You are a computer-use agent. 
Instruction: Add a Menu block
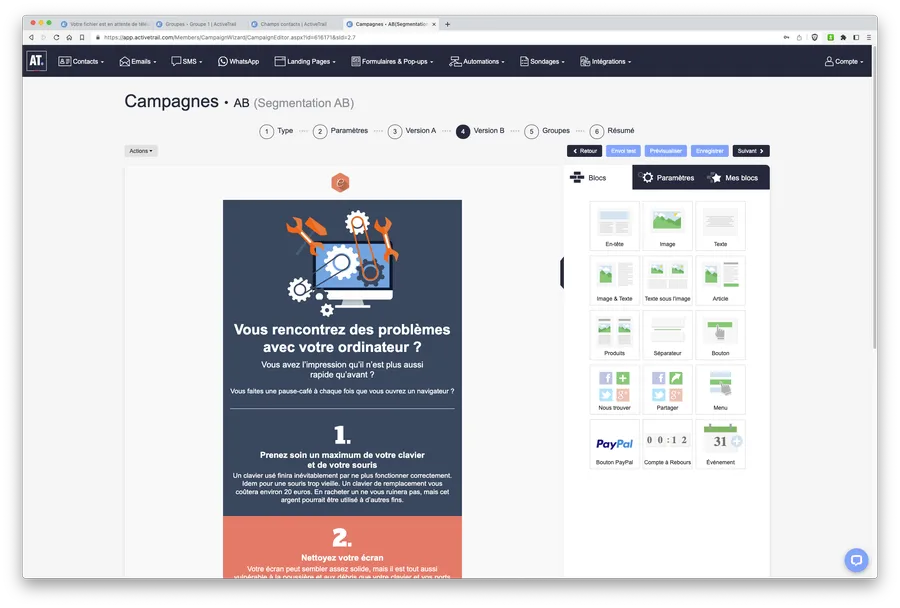coord(720,389)
